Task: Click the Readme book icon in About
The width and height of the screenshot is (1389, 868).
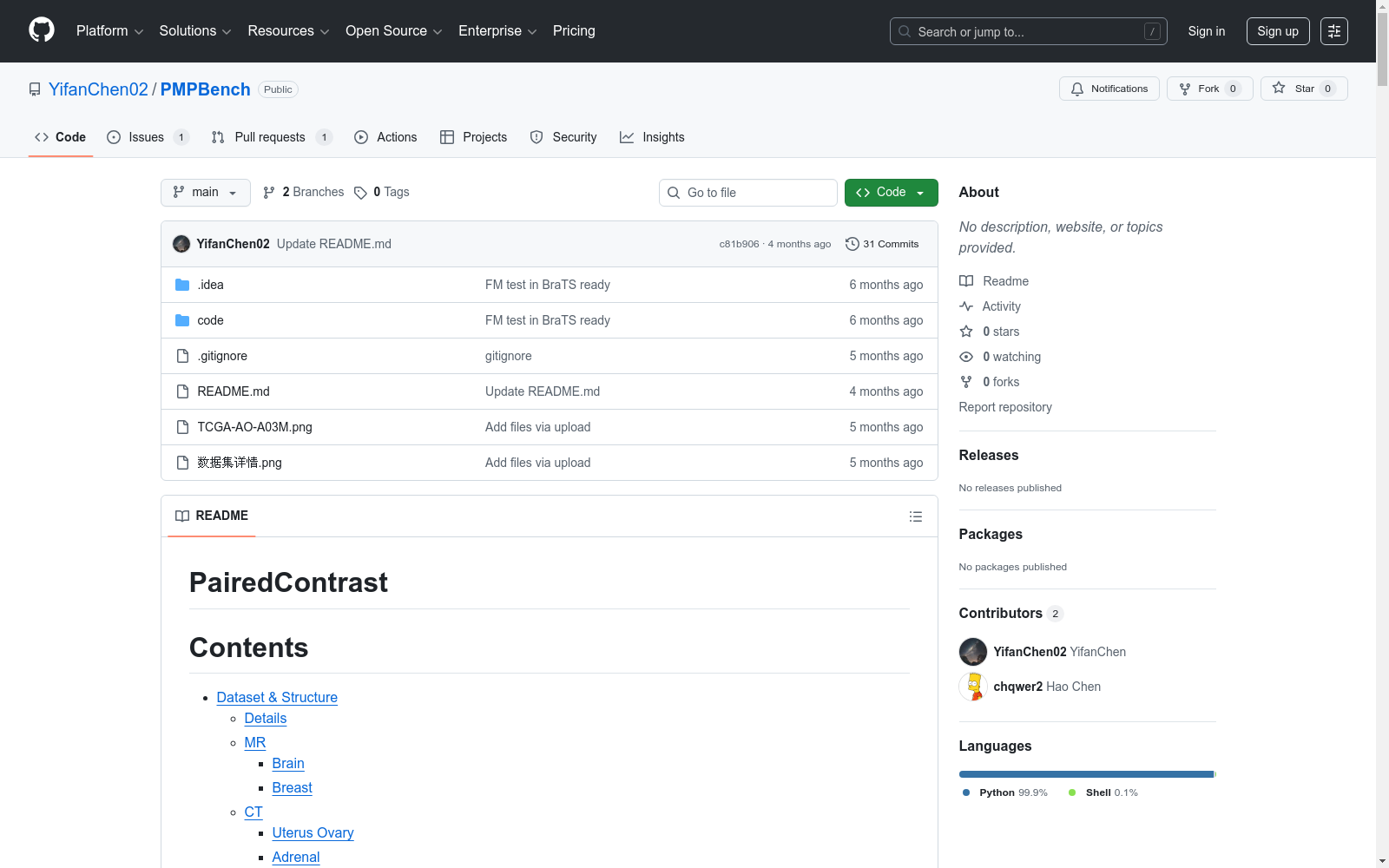Action: 966,281
